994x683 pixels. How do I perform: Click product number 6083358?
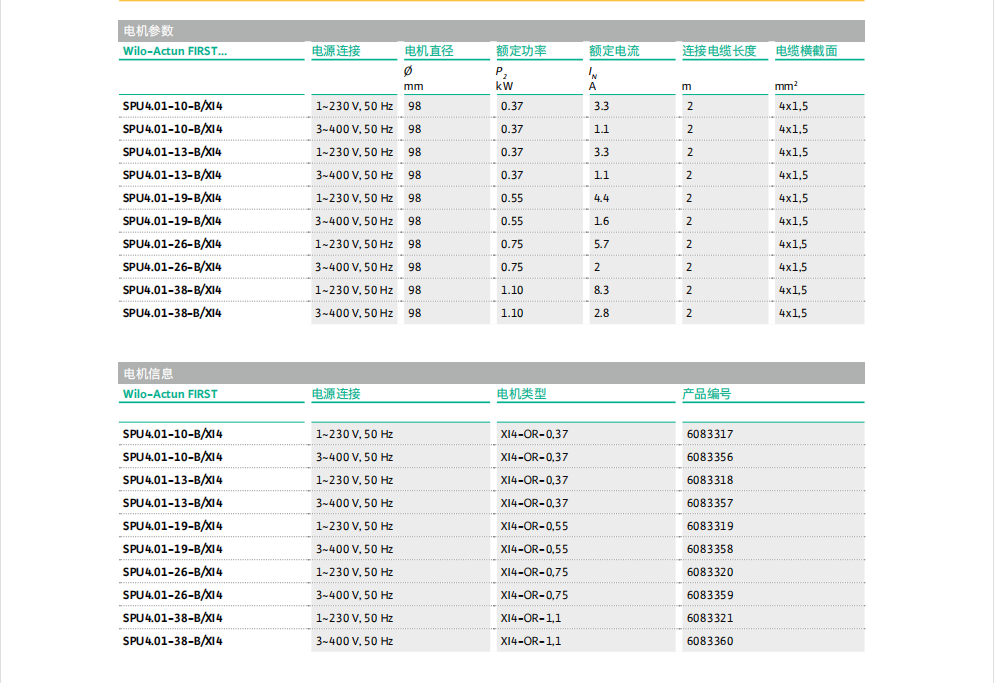tap(710, 549)
